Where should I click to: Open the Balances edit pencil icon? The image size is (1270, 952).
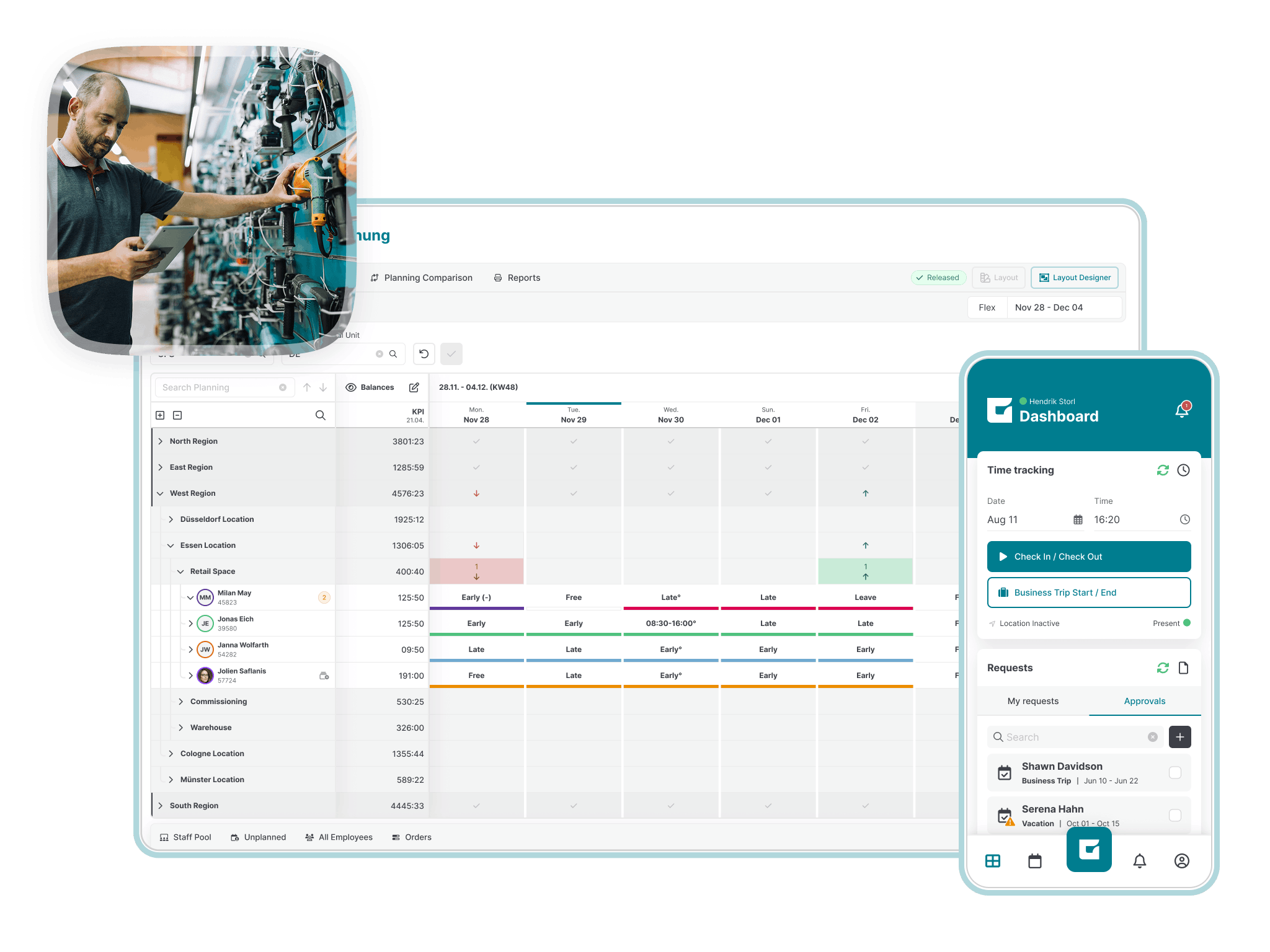point(415,387)
